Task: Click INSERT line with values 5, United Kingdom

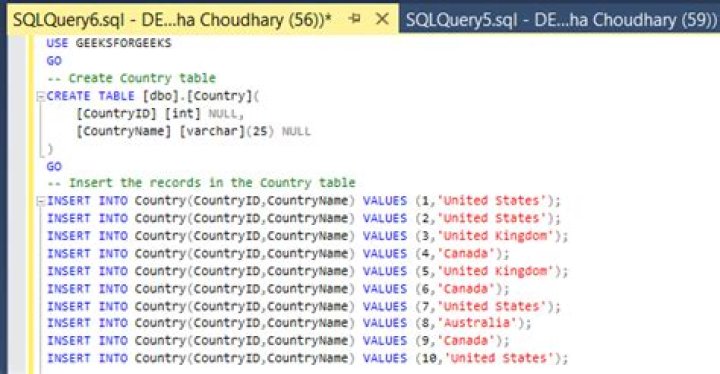Action: point(307,271)
